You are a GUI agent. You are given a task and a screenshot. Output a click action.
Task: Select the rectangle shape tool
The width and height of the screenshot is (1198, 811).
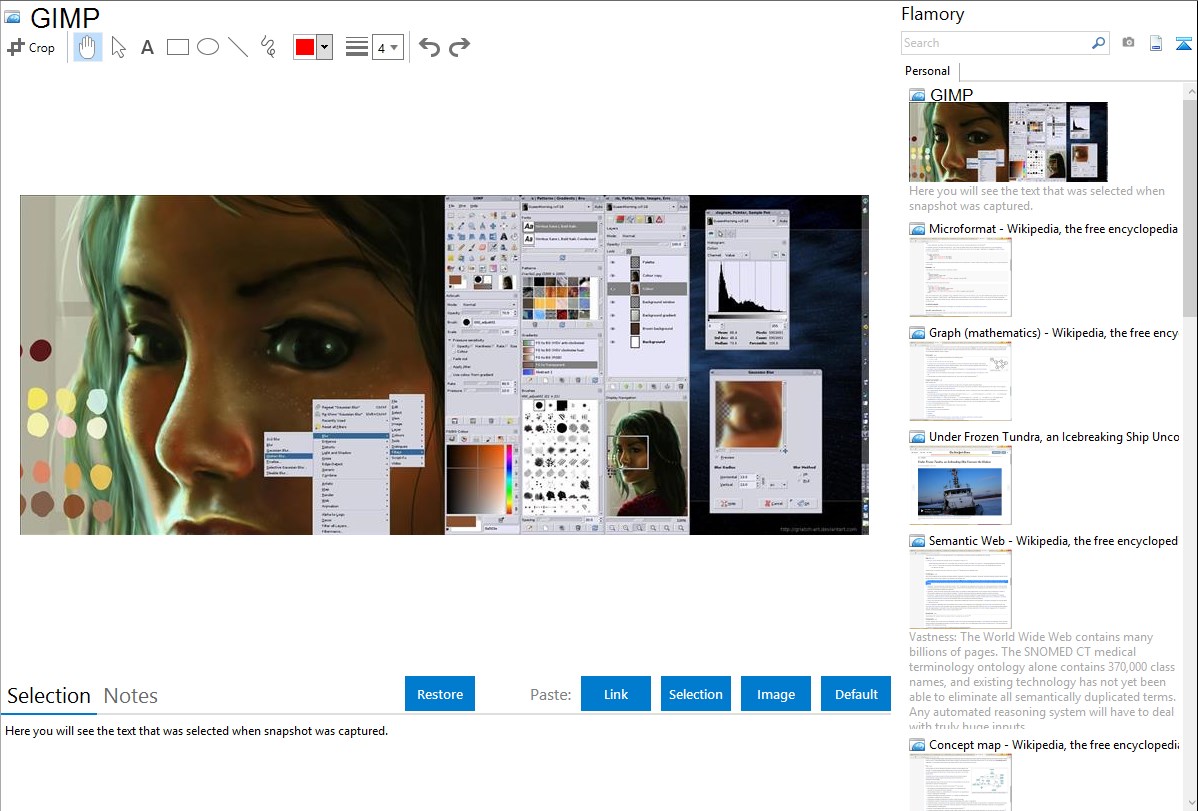[177, 47]
